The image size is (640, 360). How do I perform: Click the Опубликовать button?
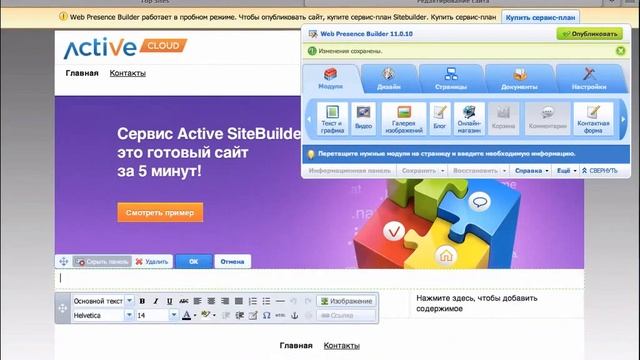[589, 34]
